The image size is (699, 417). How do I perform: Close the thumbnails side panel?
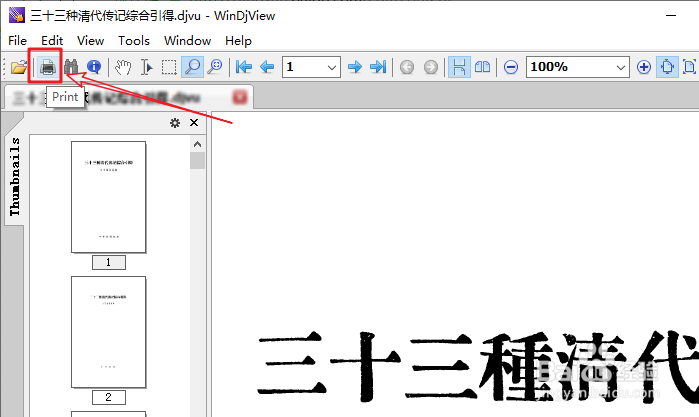[x=194, y=123]
